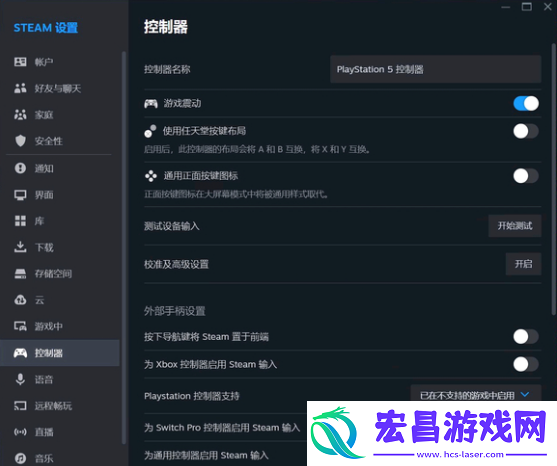
Task: Click the Controller (控制器) gamepad sidebar icon
Action: (20, 353)
